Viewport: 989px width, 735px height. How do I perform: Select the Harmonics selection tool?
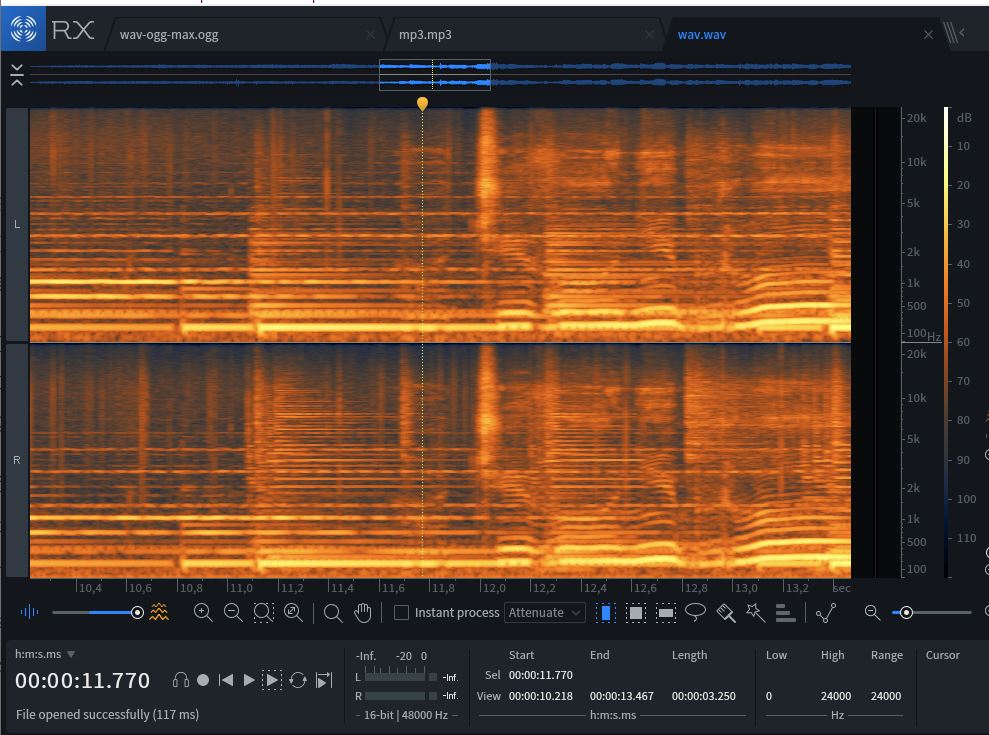(x=786, y=613)
